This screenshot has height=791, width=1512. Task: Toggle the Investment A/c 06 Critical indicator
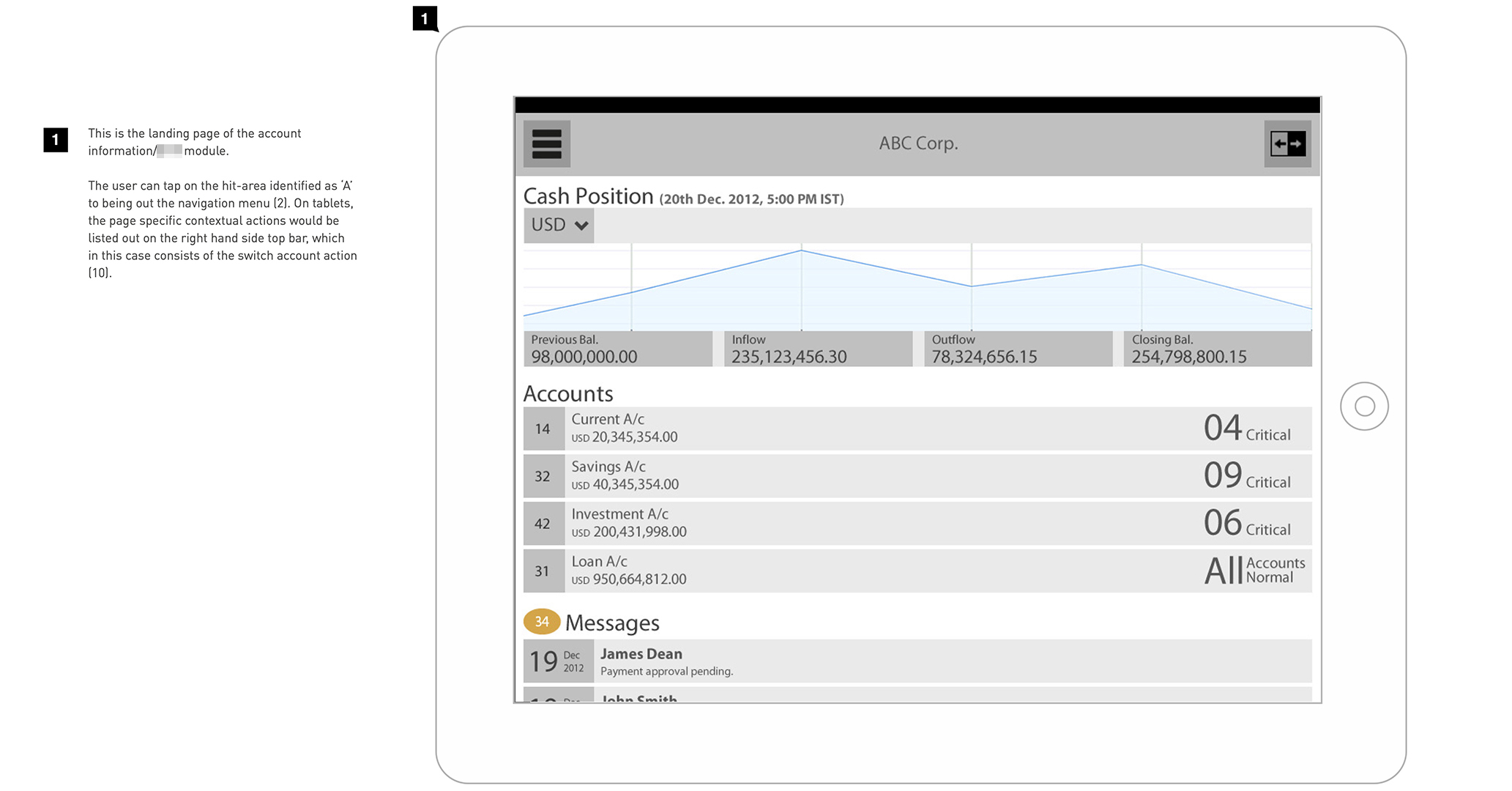(x=1247, y=523)
